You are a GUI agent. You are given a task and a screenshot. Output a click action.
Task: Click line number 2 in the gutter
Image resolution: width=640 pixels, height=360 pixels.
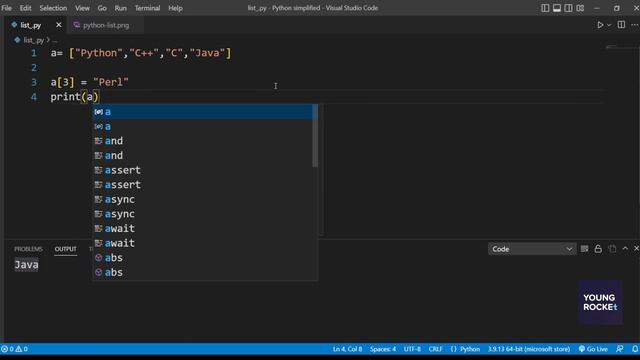pyautogui.click(x=34, y=68)
